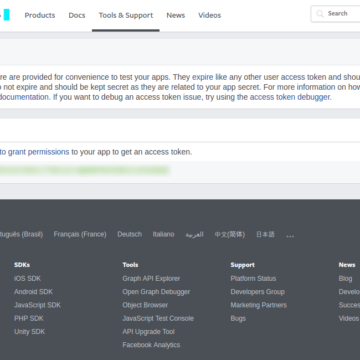
Task: Open the Bugs support link
Action: [x=238, y=318]
